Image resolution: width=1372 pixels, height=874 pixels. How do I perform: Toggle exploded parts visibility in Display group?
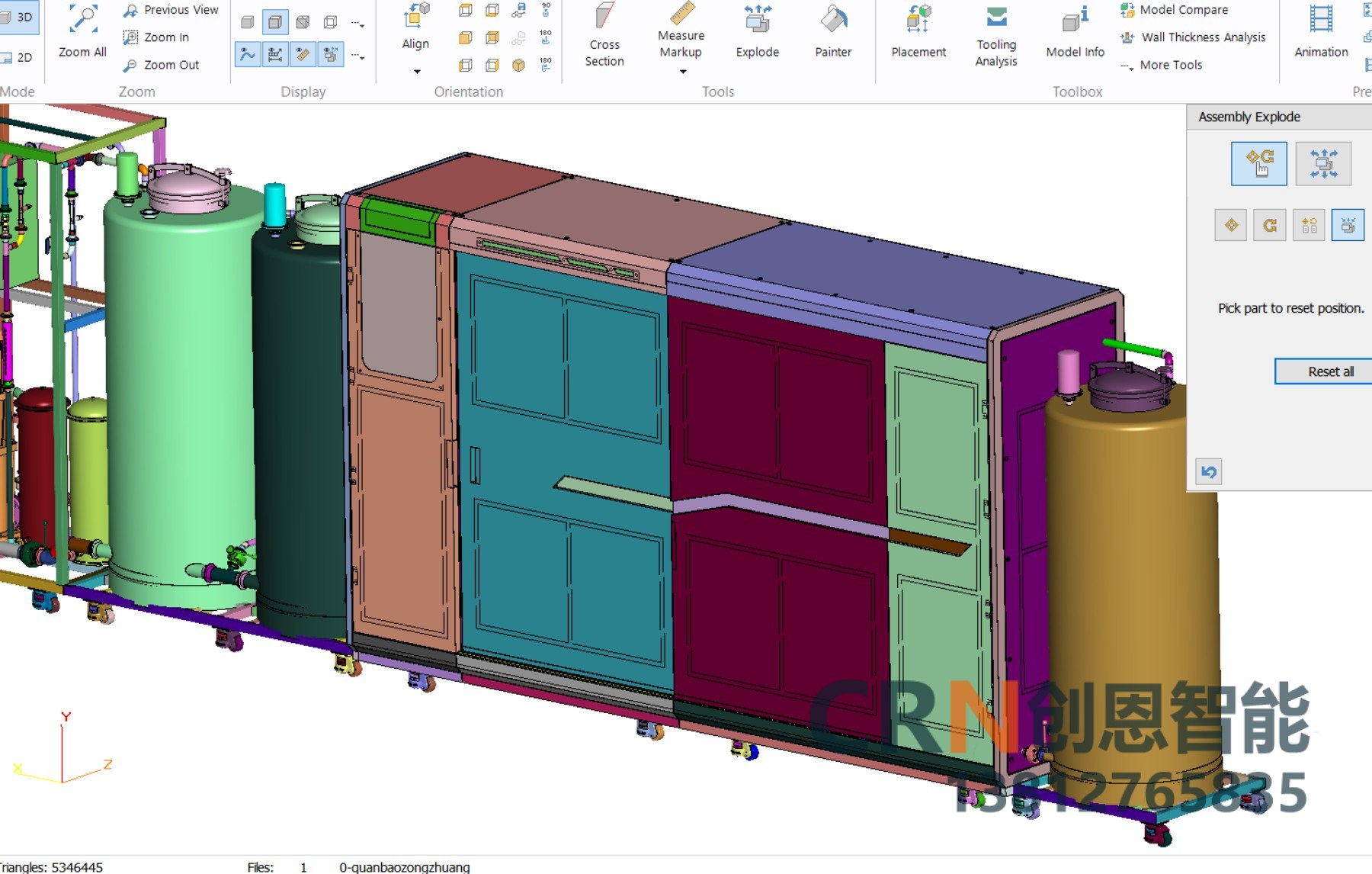(330, 54)
